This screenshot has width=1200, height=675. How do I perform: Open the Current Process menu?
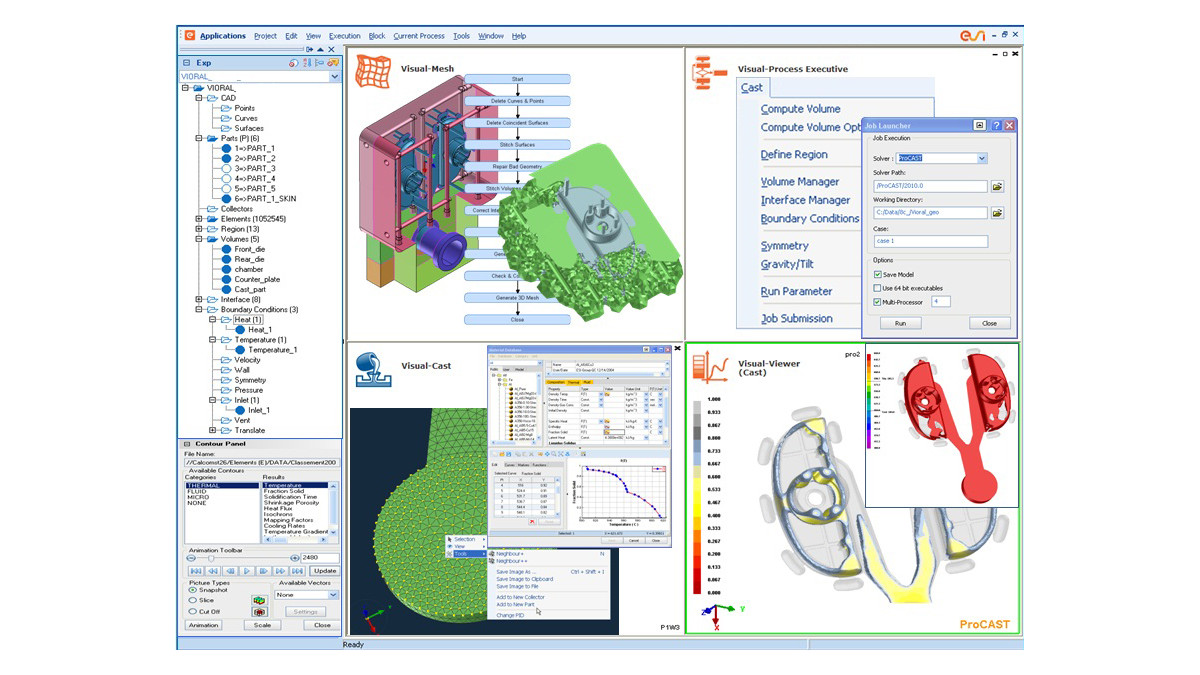(419, 36)
